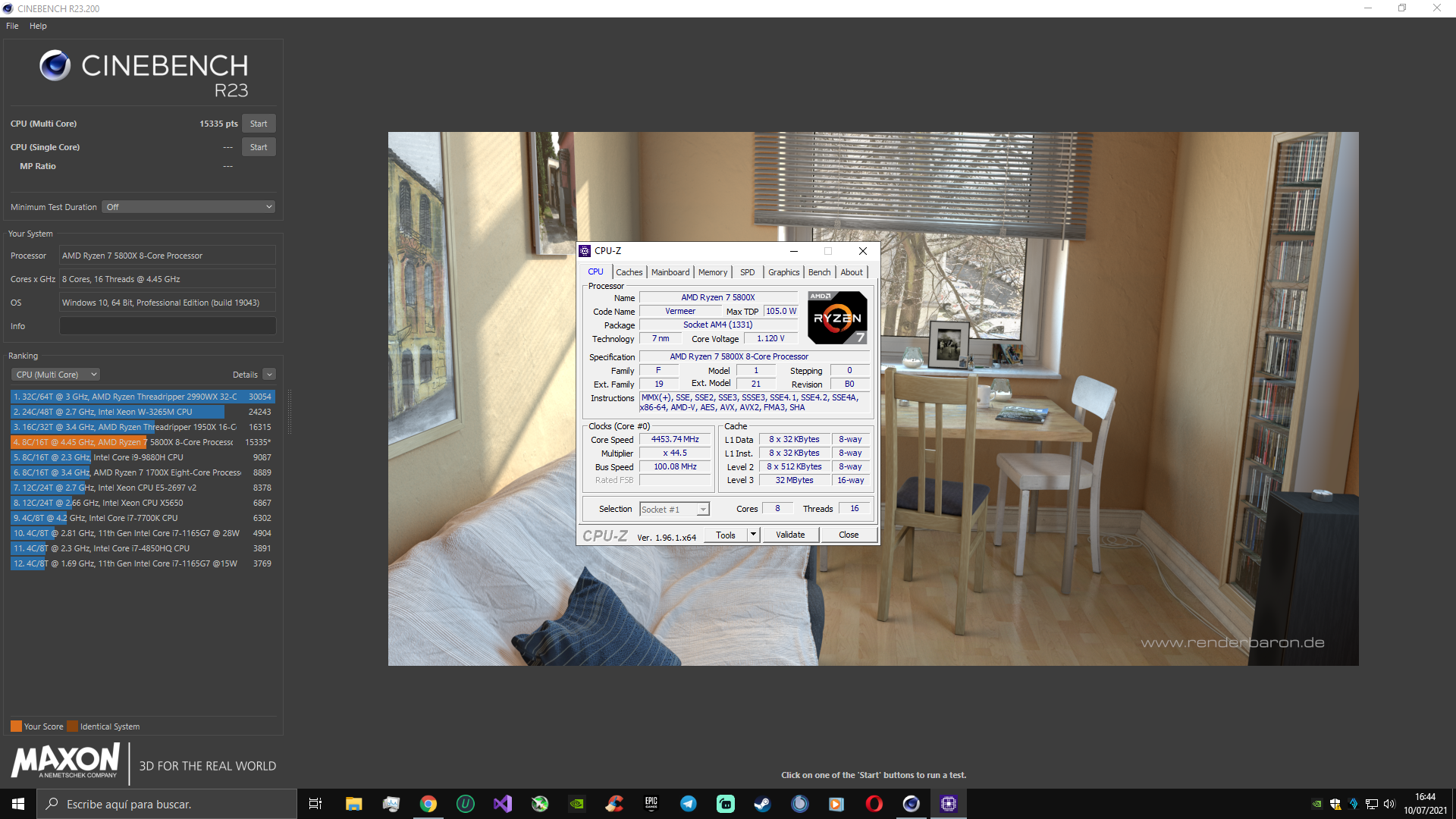Open Telegram from the taskbar
1456x819 pixels.
(x=689, y=804)
